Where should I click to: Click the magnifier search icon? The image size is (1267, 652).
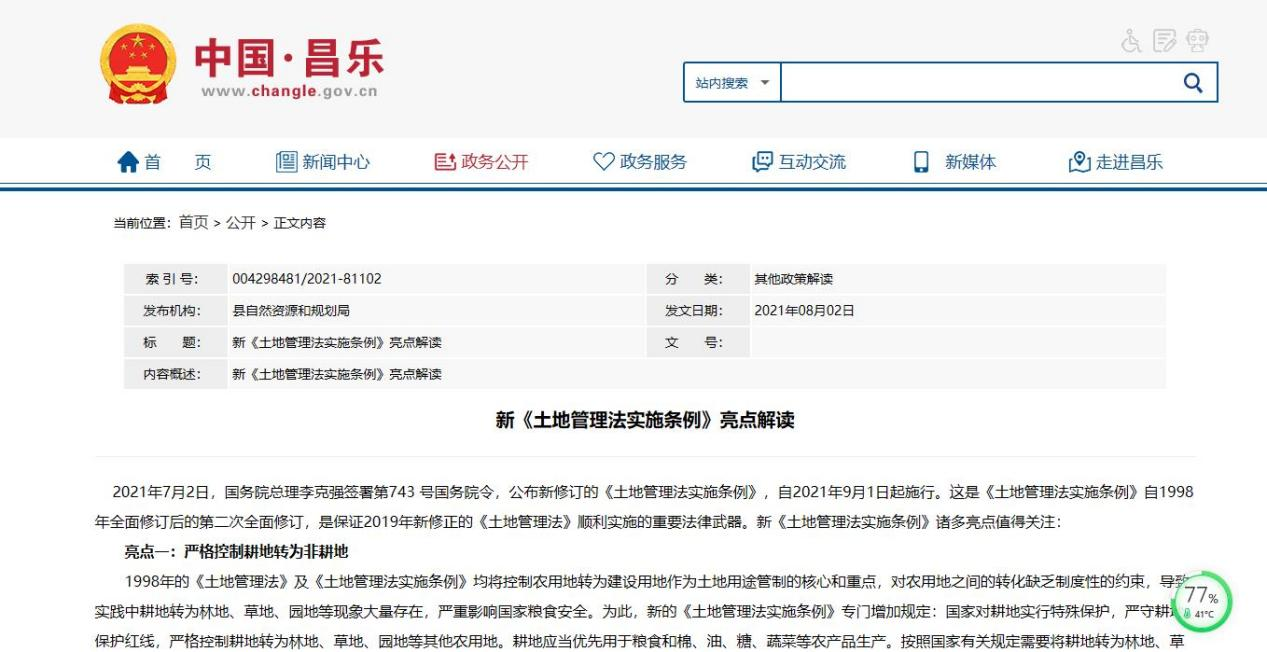(1192, 83)
